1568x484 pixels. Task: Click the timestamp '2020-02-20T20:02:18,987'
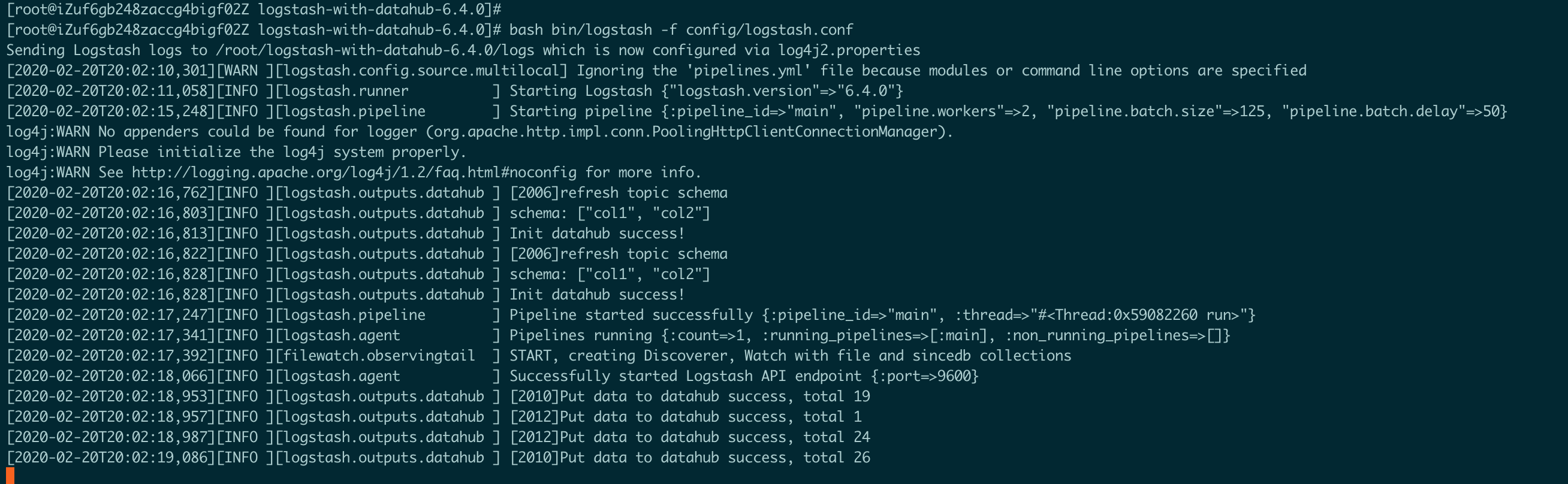coord(111,437)
